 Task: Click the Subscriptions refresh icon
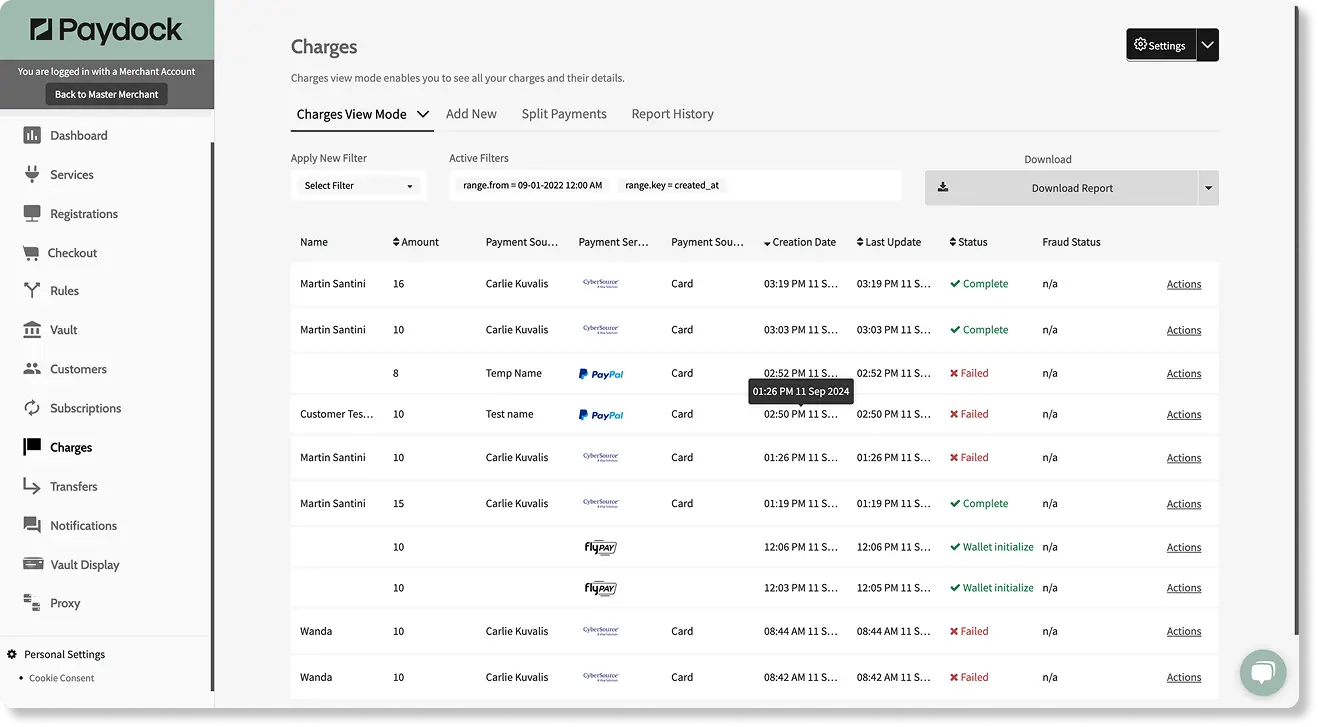(32, 408)
